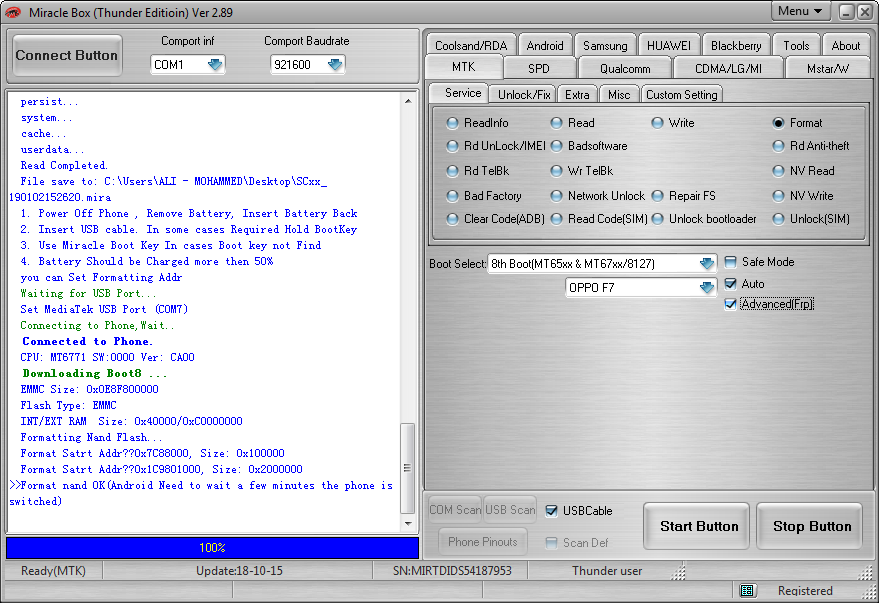Click the Connect Button

(67, 55)
